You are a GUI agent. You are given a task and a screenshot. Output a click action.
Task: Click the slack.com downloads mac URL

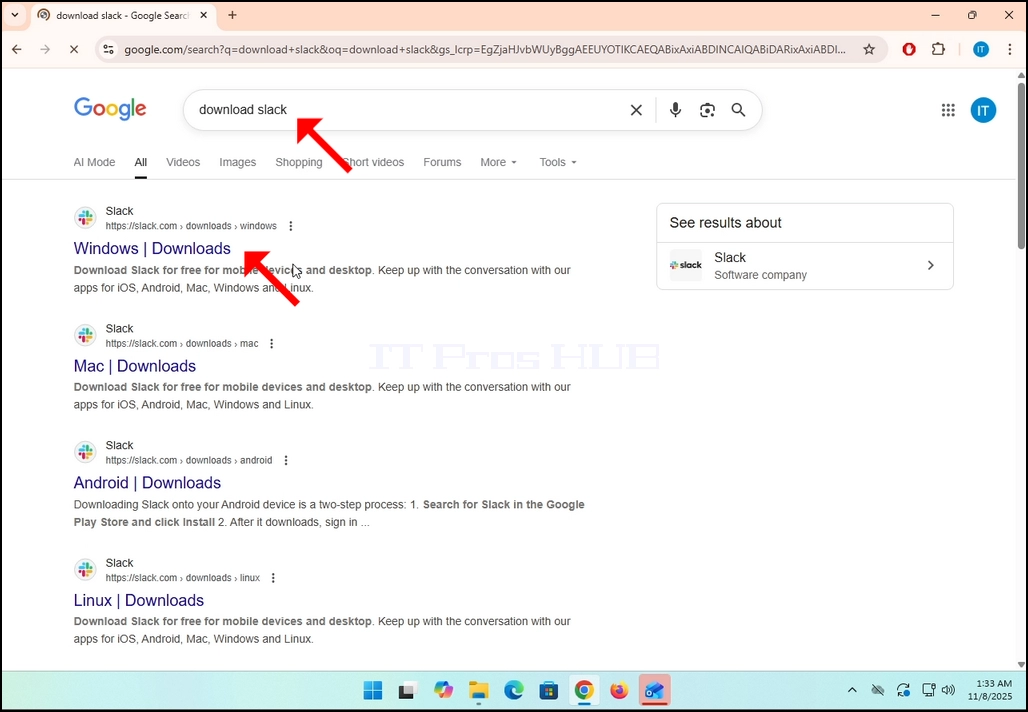click(182, 344)
